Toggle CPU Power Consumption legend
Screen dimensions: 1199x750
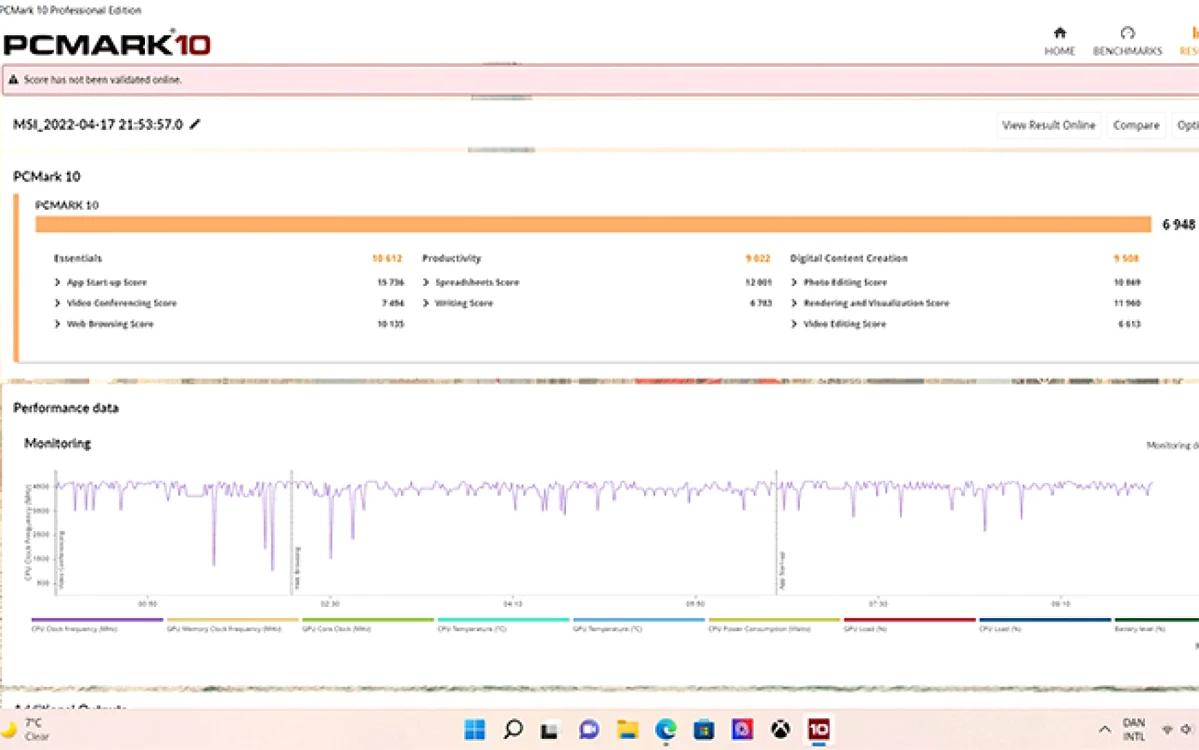[x=774, y=625]
